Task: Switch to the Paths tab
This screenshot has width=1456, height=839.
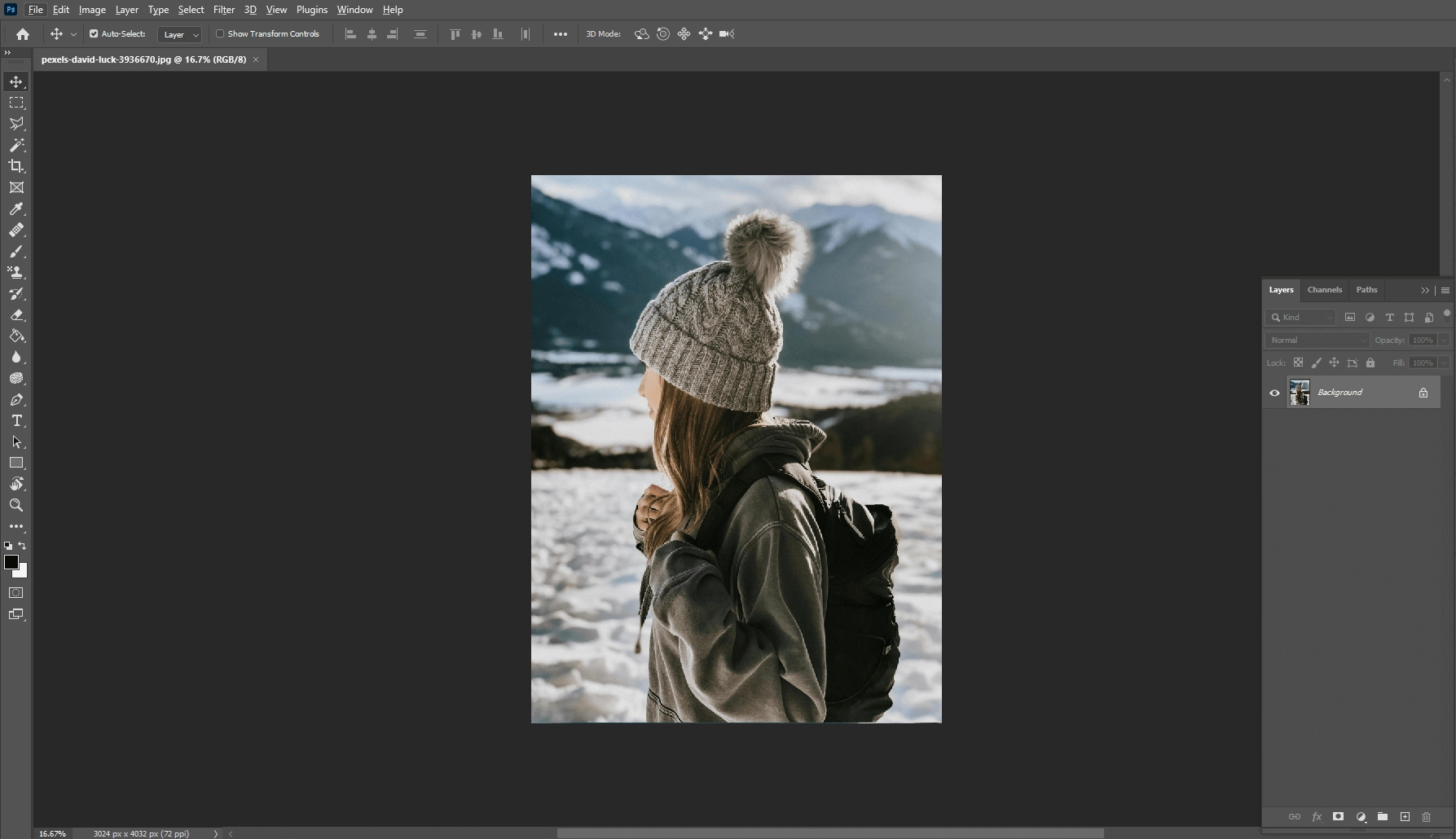Action: 1366,290
